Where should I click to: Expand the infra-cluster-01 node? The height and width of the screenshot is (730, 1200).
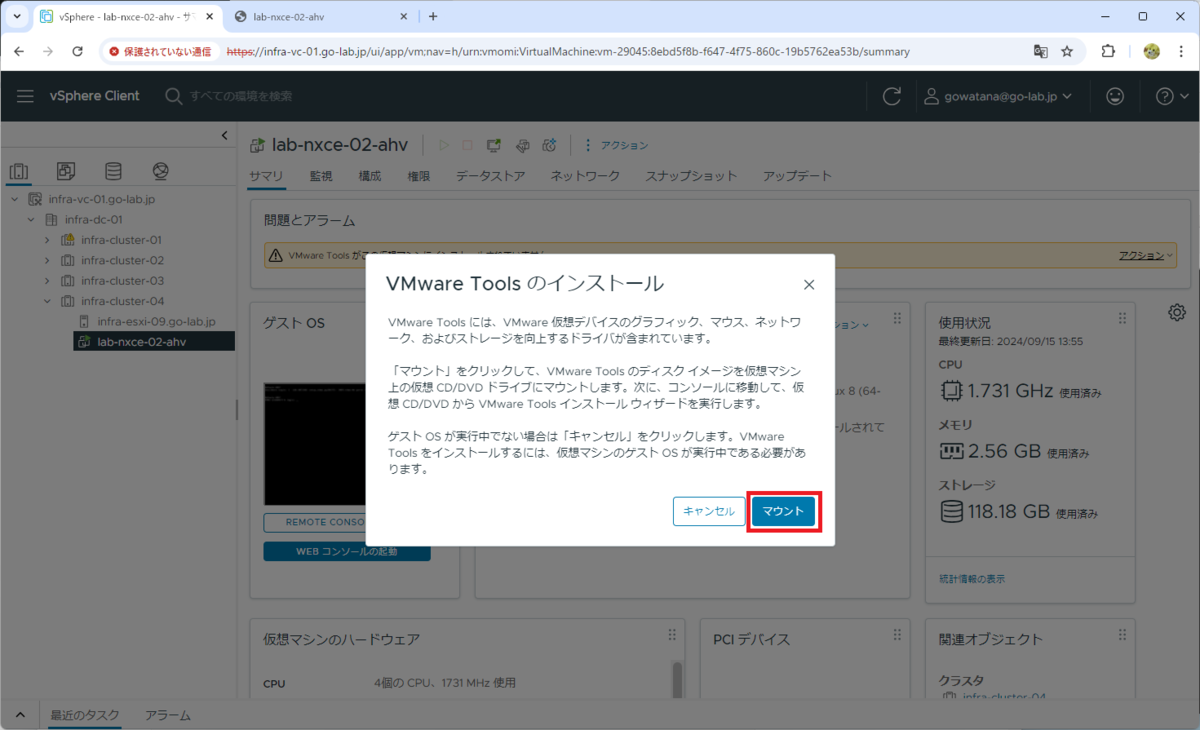click(x=47, y=240)
